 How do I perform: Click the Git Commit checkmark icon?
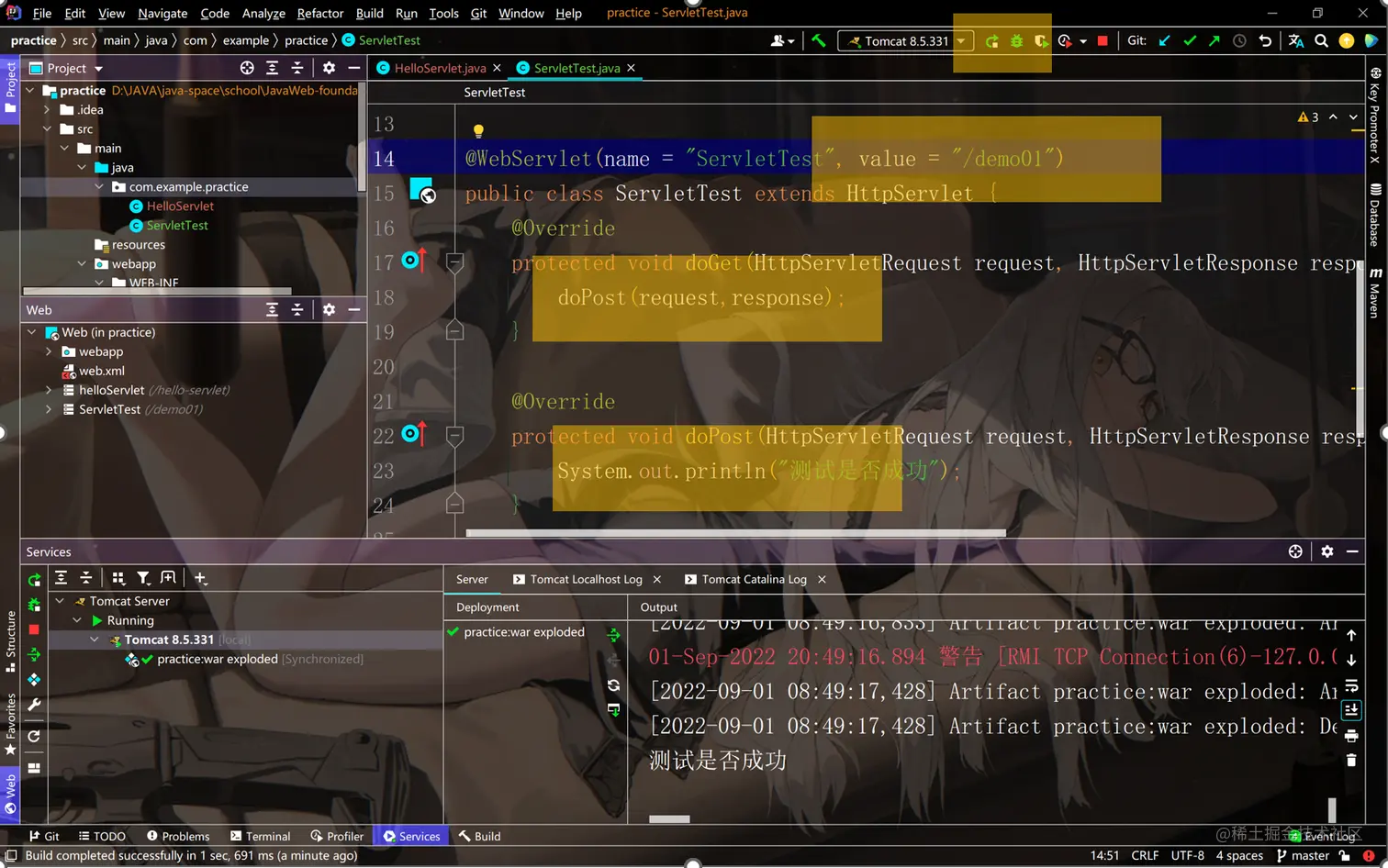coord(1190,40)
